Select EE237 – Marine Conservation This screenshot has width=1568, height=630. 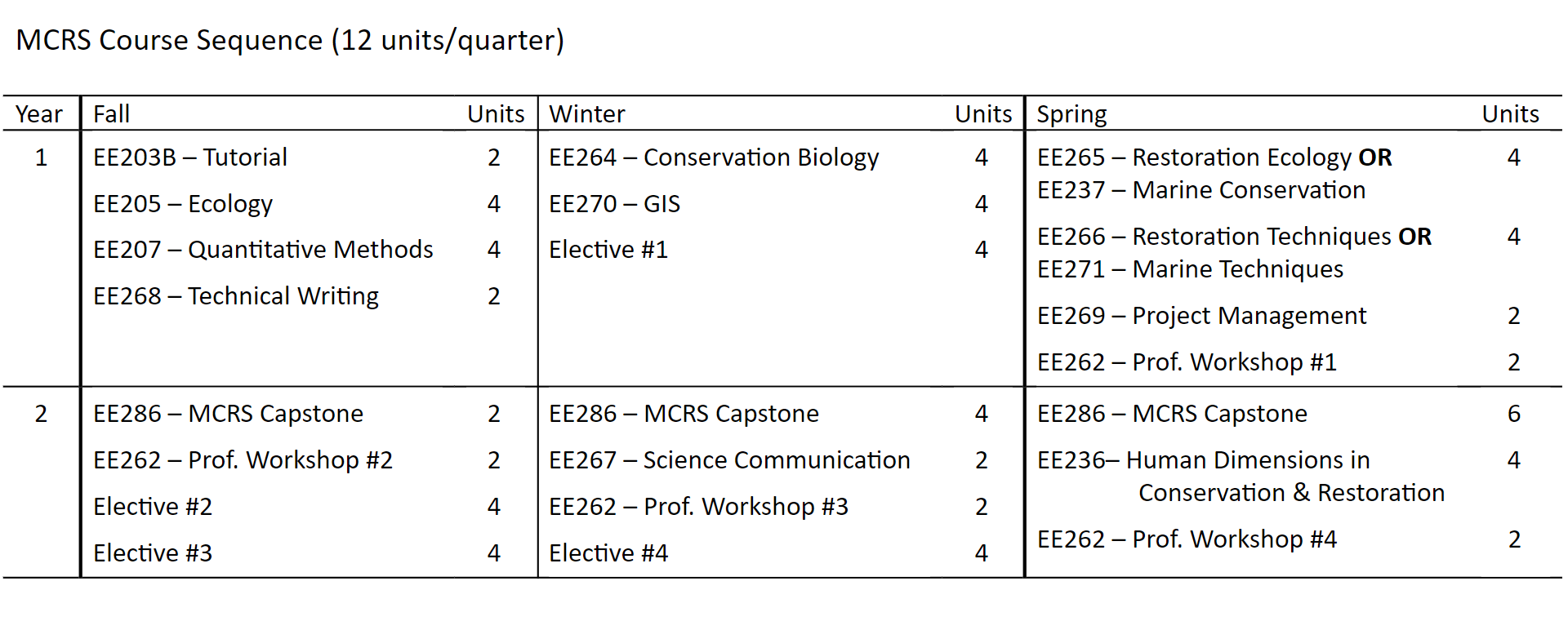point(1201,190)
